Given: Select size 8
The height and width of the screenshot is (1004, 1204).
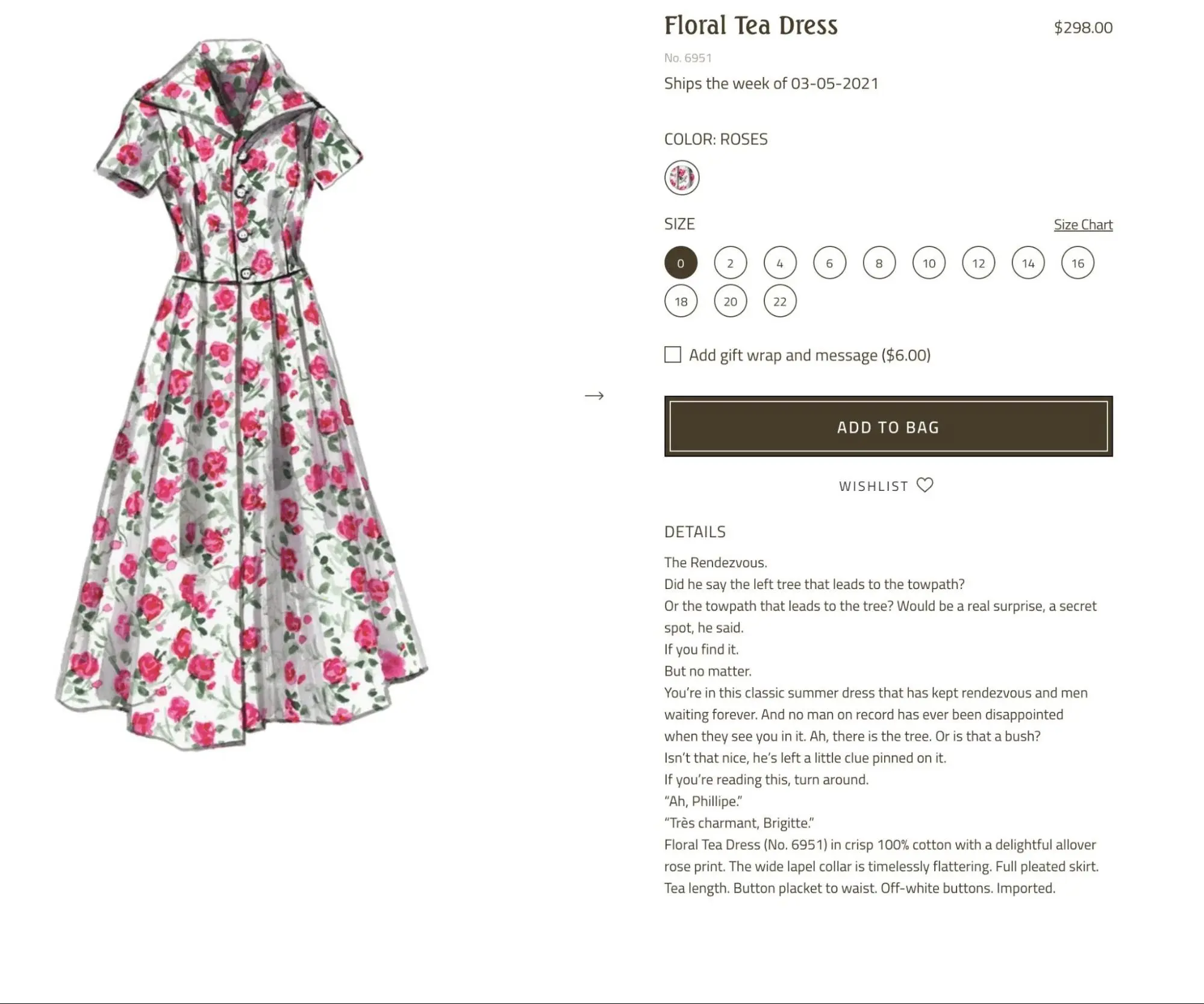Looking at the screenshot, I should click(879, 263).
